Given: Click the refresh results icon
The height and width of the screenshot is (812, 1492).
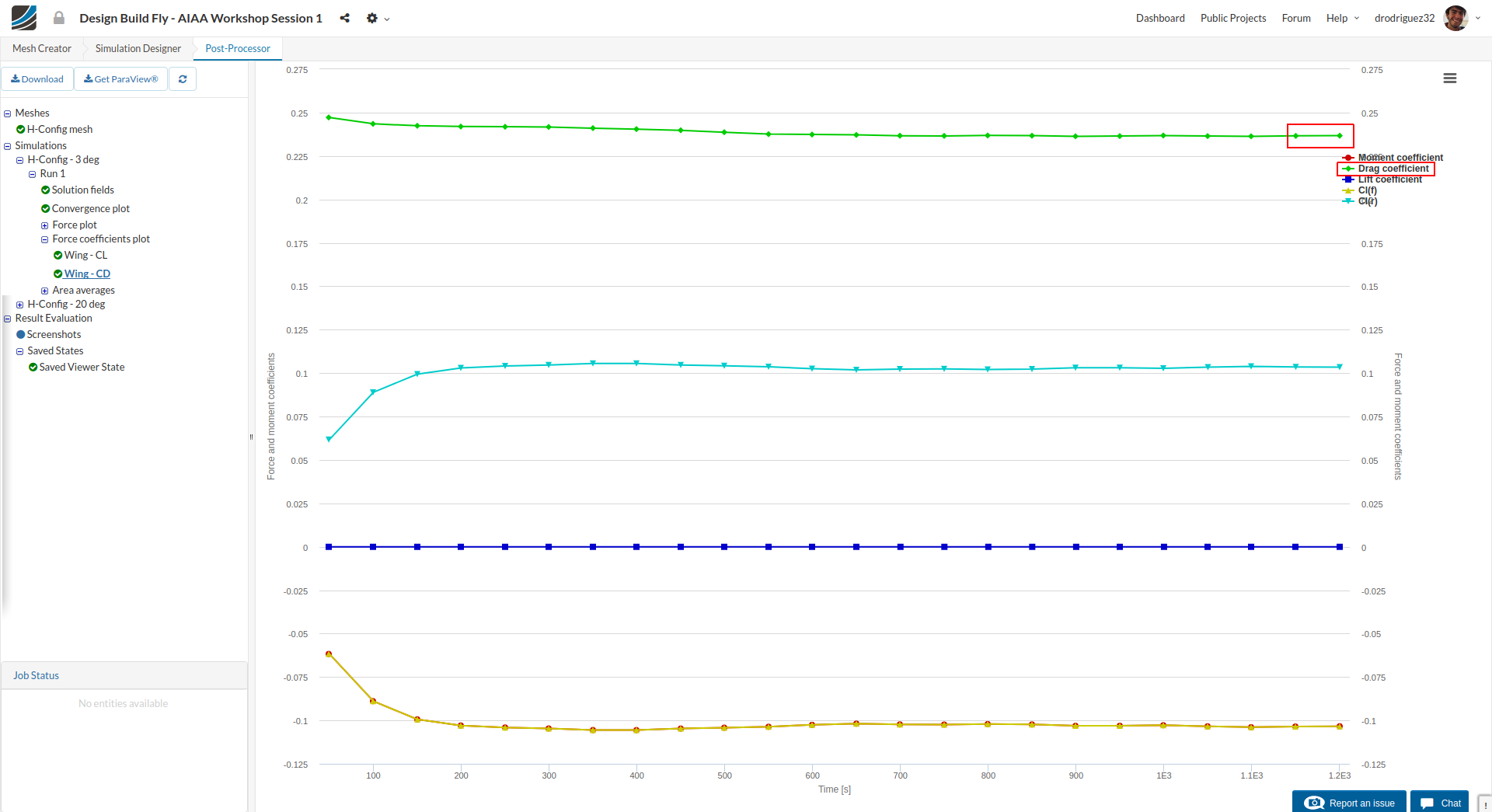Looking at the screenshot, I should coord(183,78).
